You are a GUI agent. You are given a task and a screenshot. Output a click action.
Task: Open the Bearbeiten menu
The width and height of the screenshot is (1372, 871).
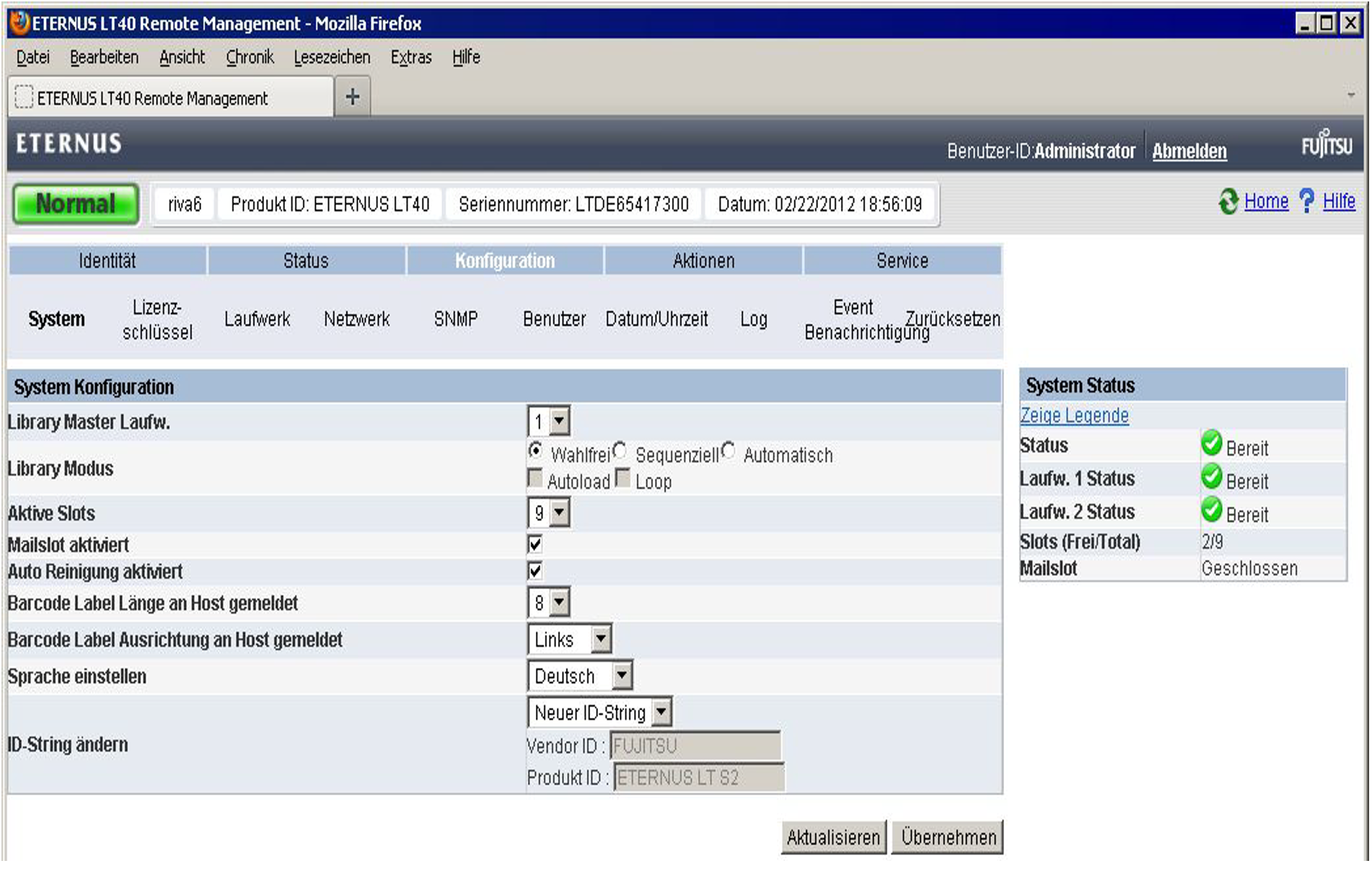click(105, 57)
